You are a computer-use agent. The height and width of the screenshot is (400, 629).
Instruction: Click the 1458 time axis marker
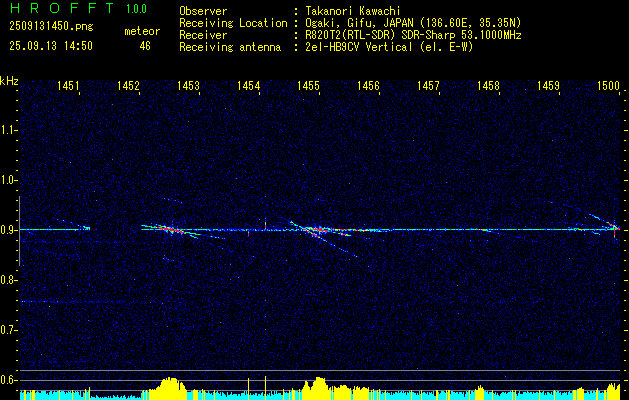coord(489,85)
